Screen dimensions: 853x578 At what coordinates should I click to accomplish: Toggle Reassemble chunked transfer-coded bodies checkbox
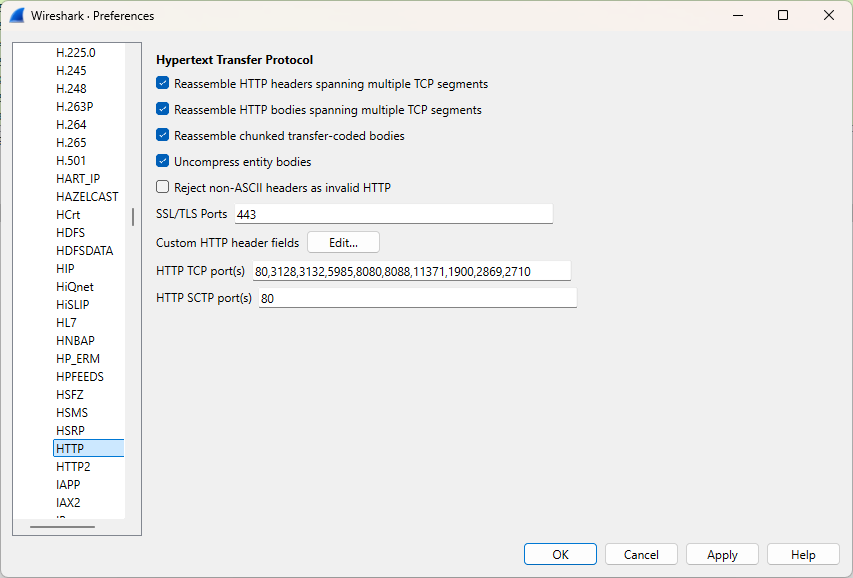[162, 136]
